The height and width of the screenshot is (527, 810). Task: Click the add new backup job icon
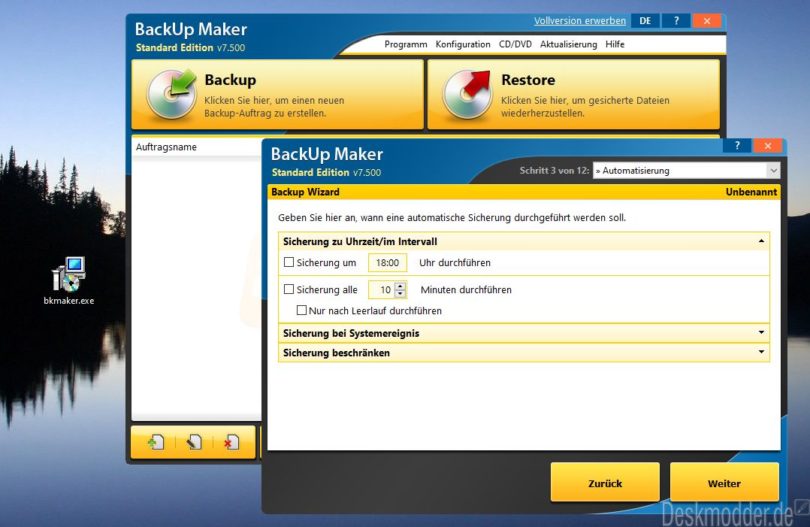(156, 442)
